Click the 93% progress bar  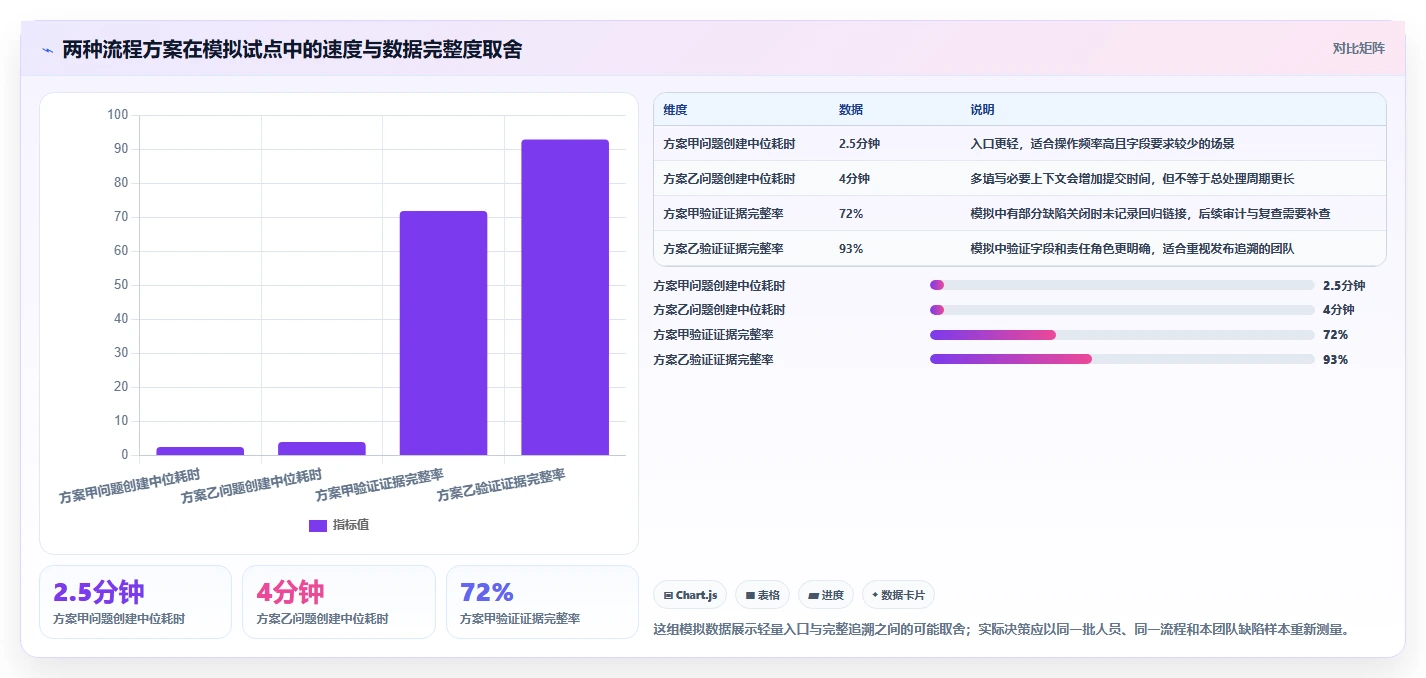point(1122,359)
